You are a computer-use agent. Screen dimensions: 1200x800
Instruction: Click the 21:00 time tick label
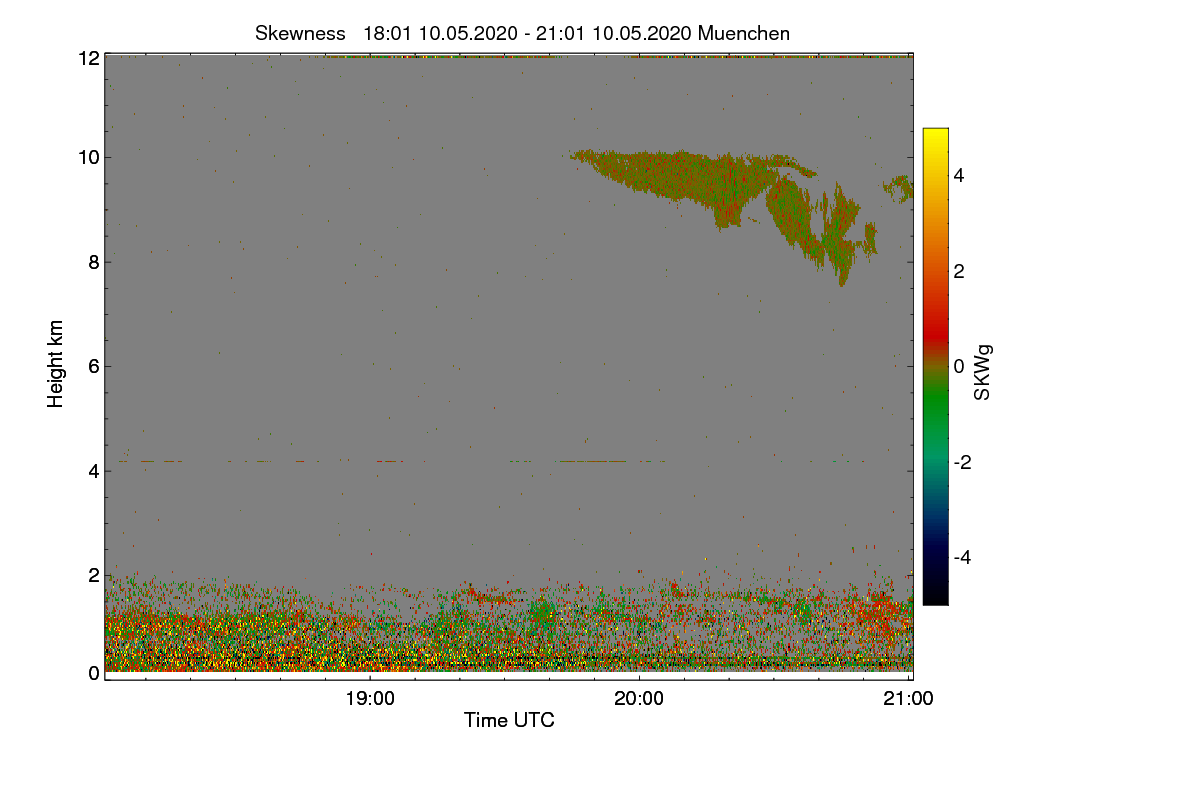click(908, 699)
